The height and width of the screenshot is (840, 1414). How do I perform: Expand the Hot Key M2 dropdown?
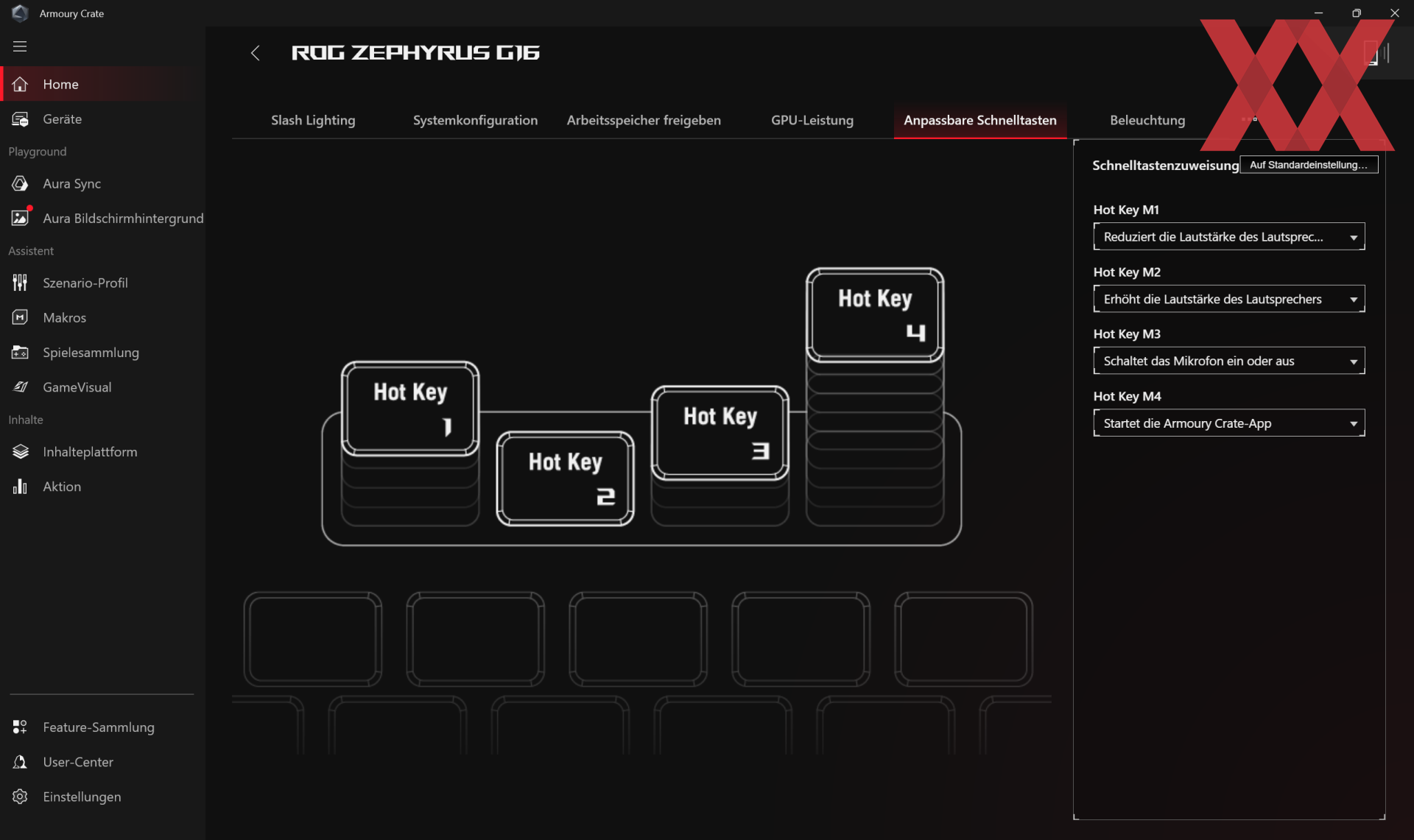click(1228, 299)
